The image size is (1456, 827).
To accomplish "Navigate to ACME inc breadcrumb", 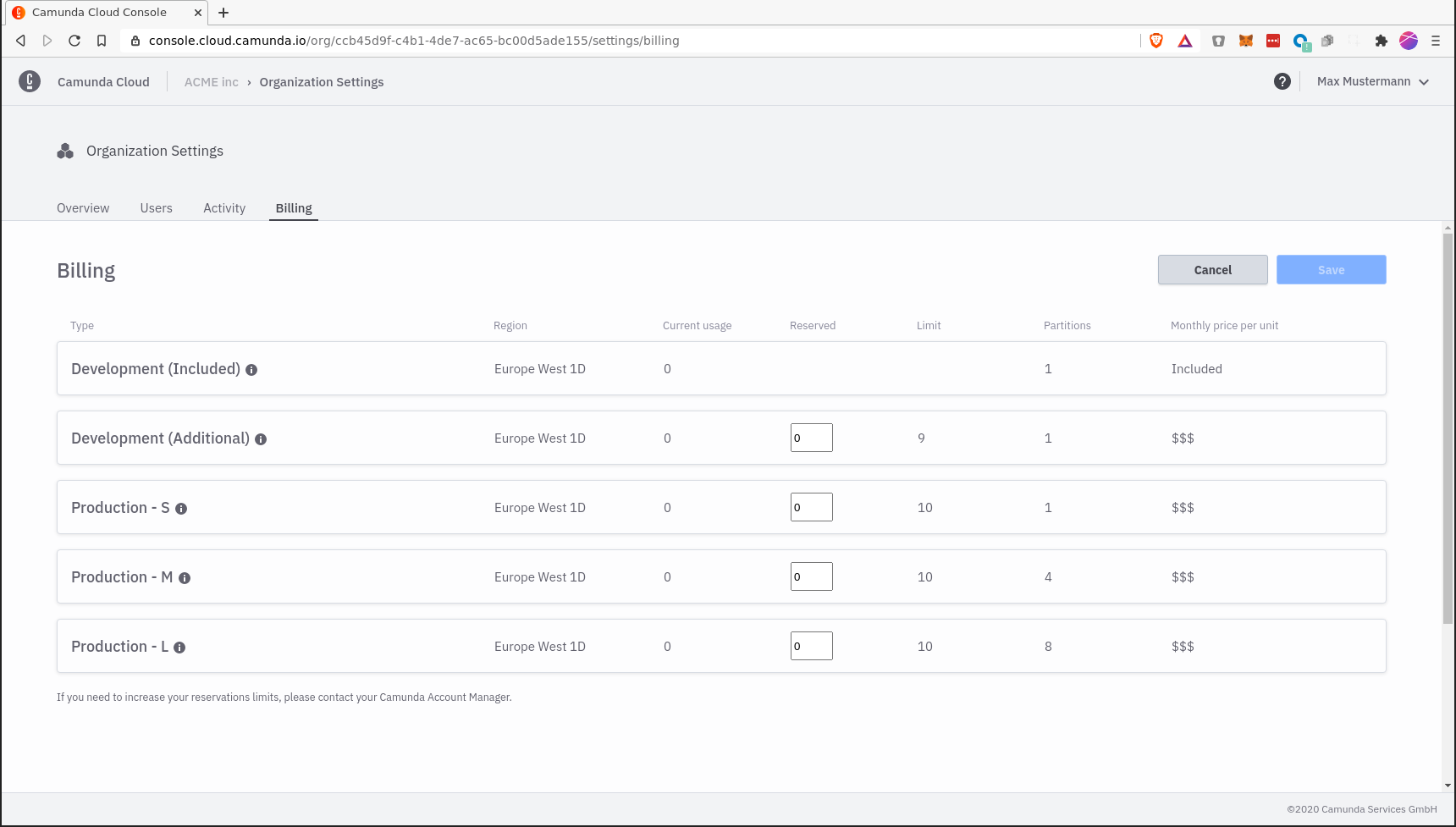I will click(212, 82).
